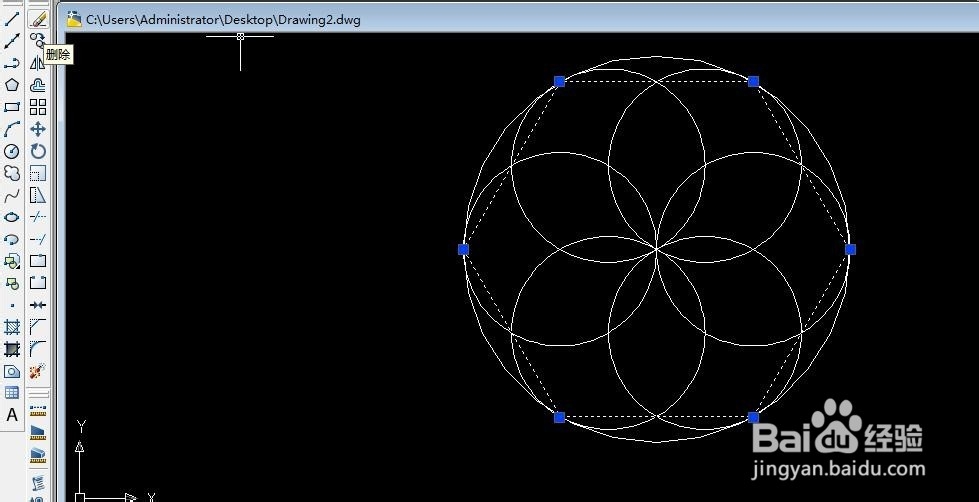Select the Line draw tool
The image size is (979, 502).
pos(12,19)
